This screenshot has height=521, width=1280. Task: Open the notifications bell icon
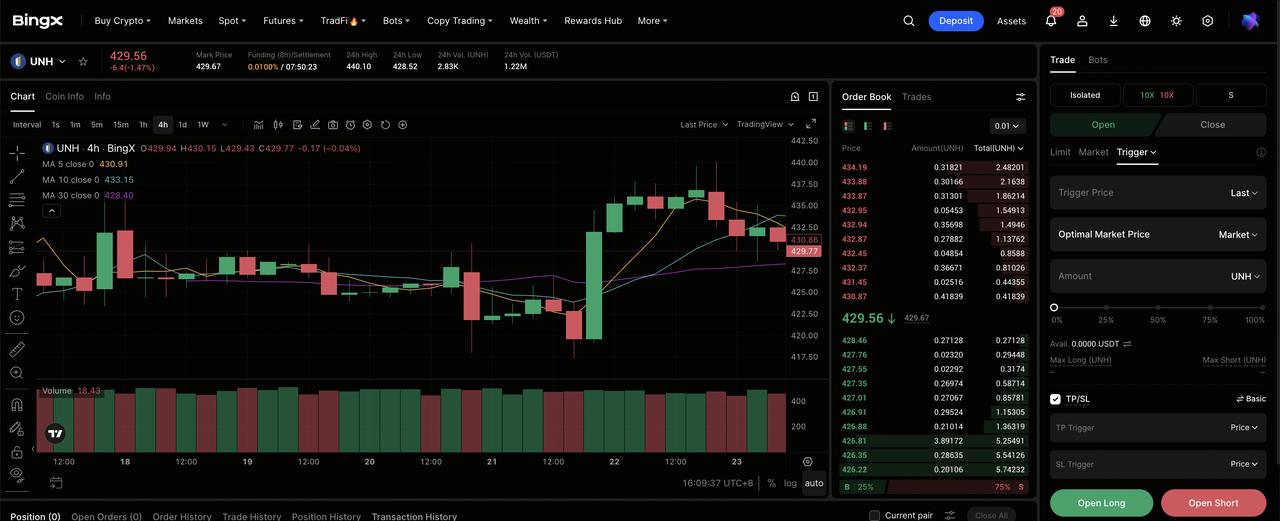[x=1050, y=20]
